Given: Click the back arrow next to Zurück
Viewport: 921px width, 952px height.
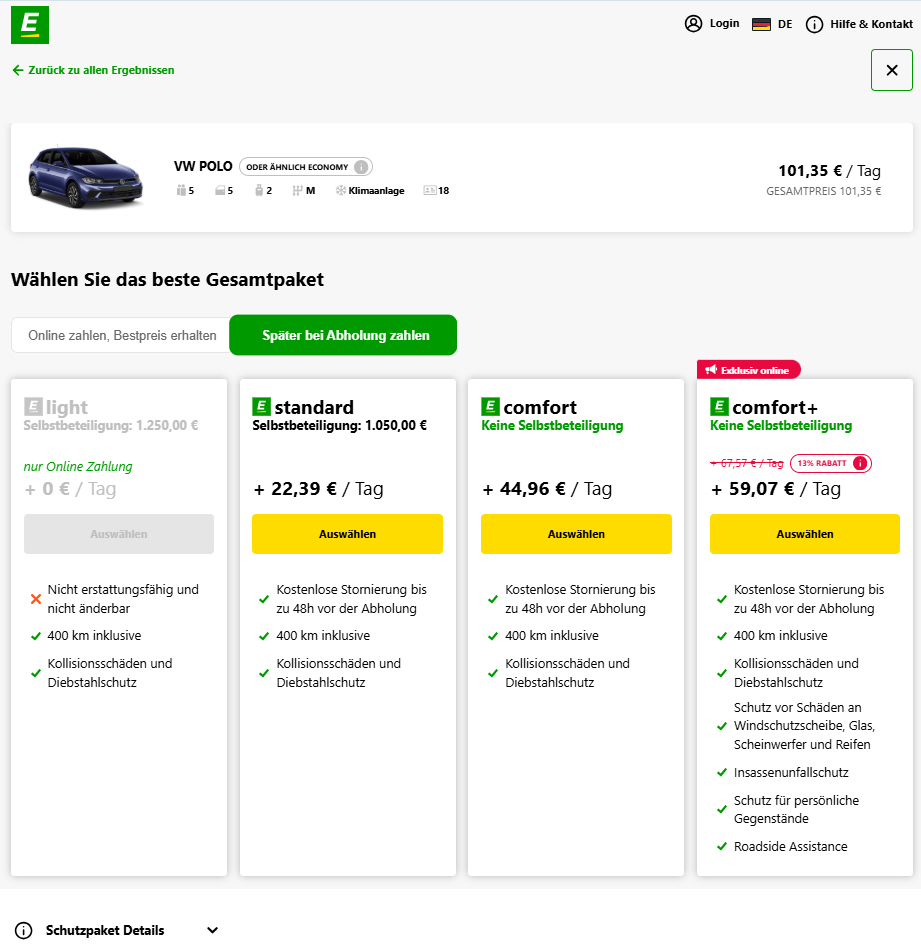Looking at the screenshot, I should 18,70.
